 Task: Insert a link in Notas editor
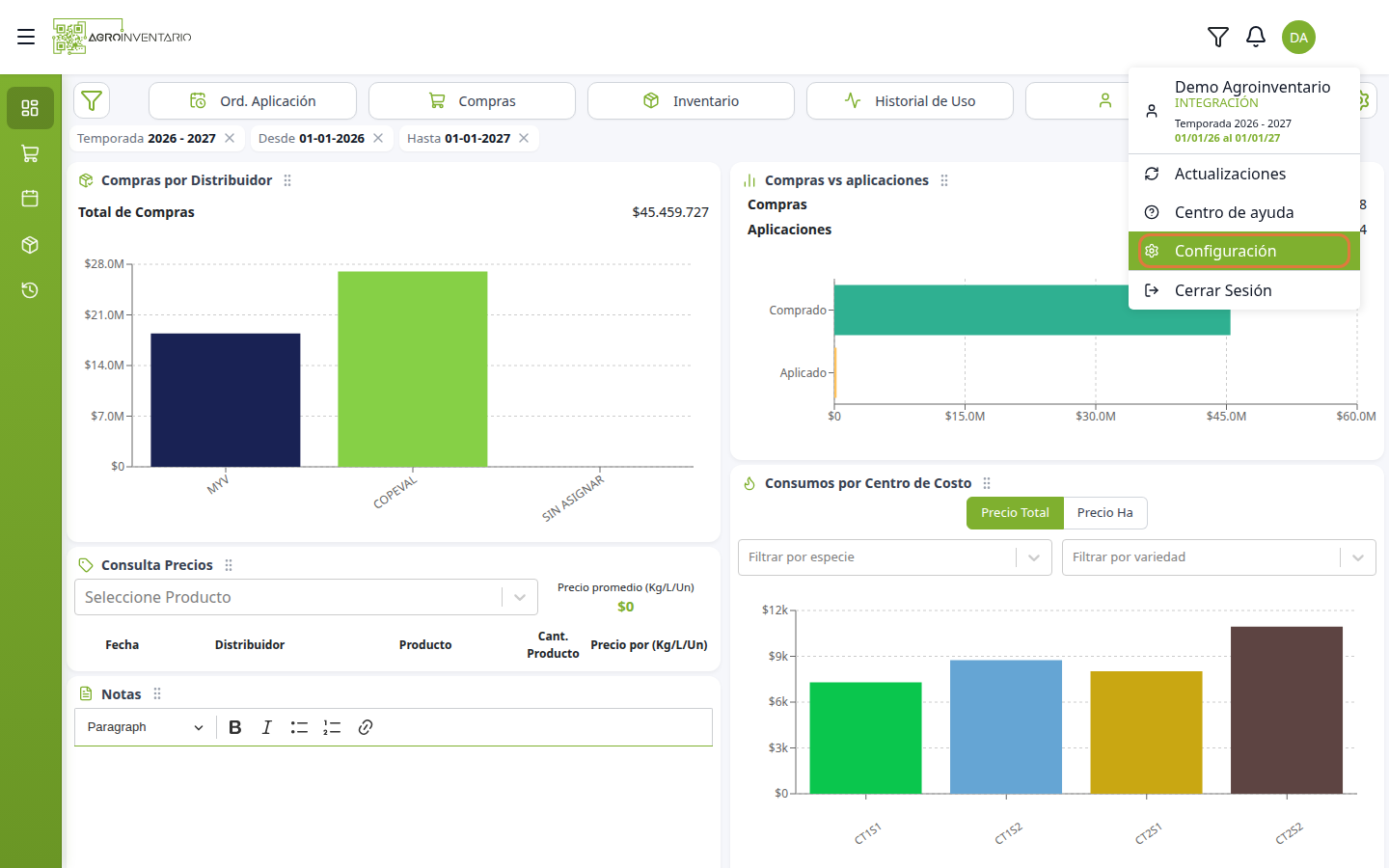coord(366,727)
